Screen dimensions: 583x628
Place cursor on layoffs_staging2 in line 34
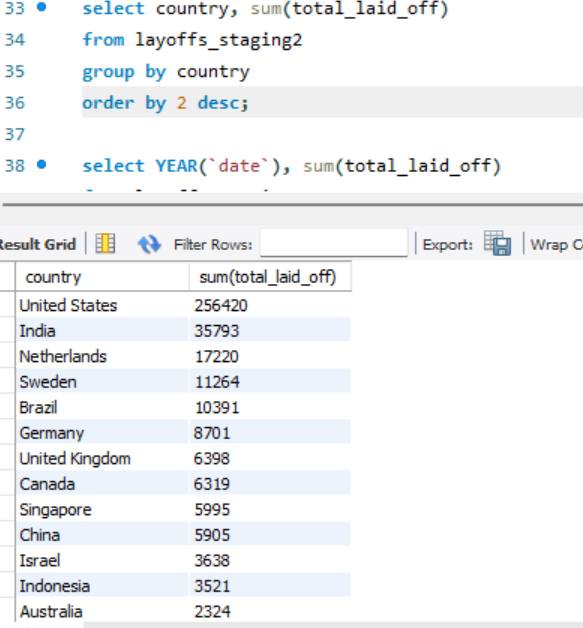click(x=219, y=40)
